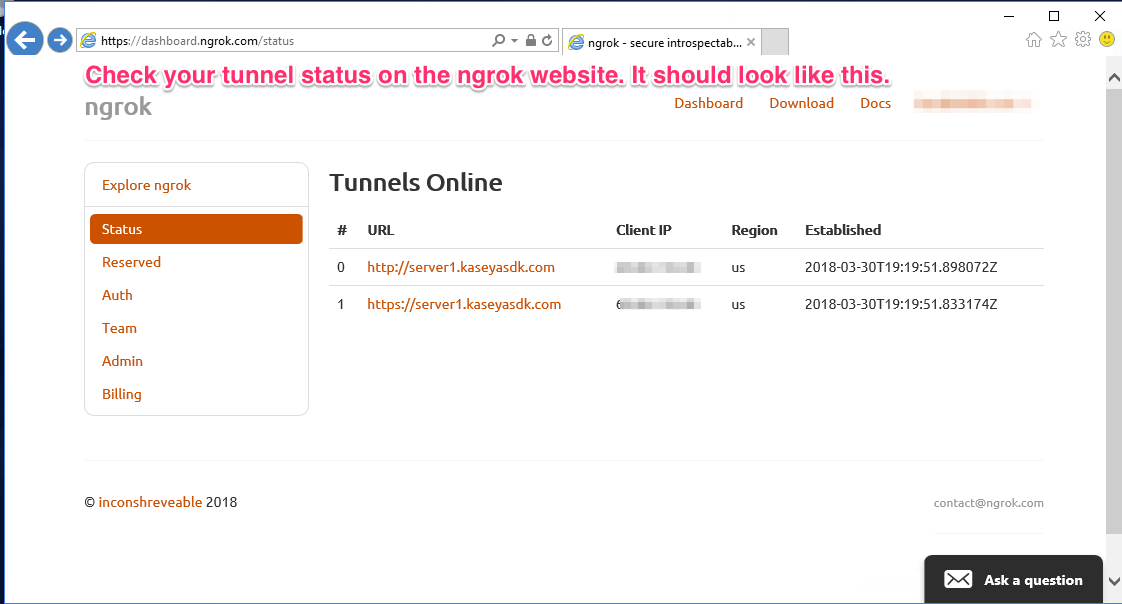Open the browser Home icon

[x=1033, y=40]
